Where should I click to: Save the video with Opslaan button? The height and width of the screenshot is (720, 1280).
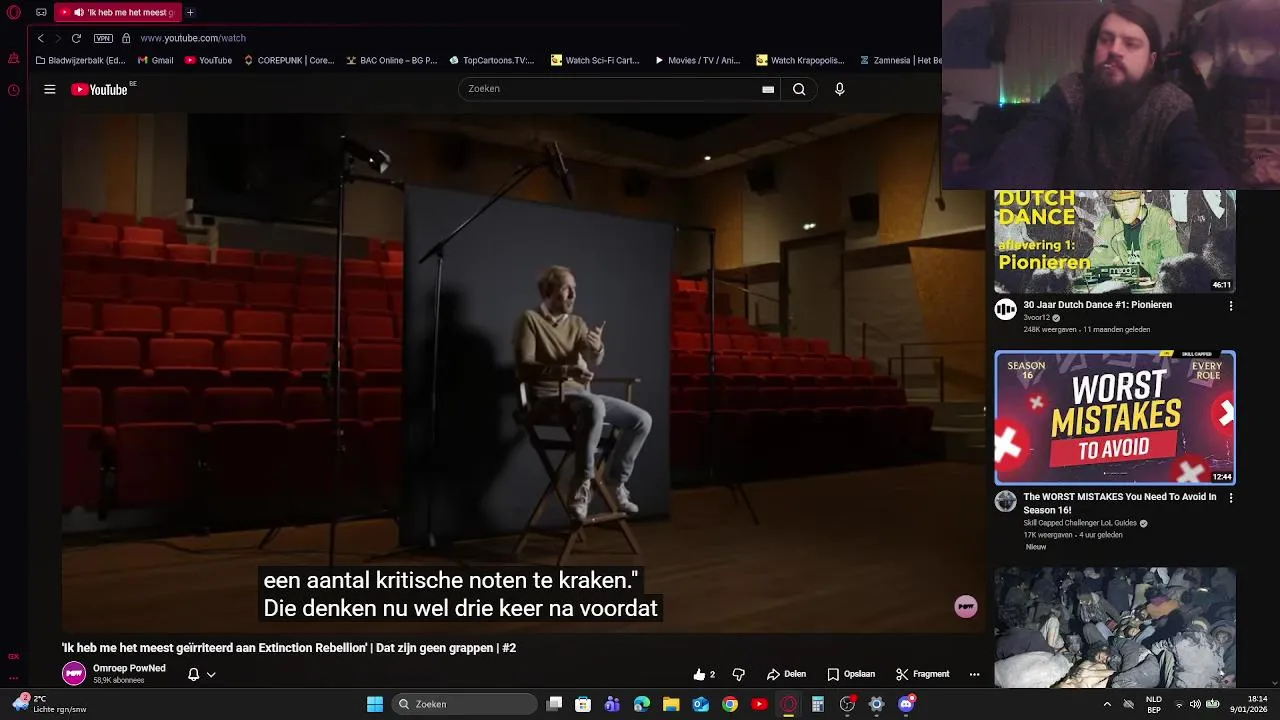tap(851, 674)
